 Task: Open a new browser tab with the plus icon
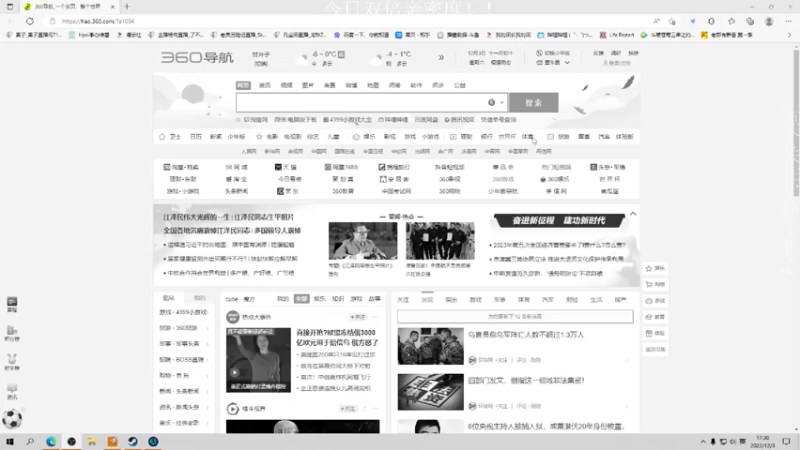[x=127, y=7]
